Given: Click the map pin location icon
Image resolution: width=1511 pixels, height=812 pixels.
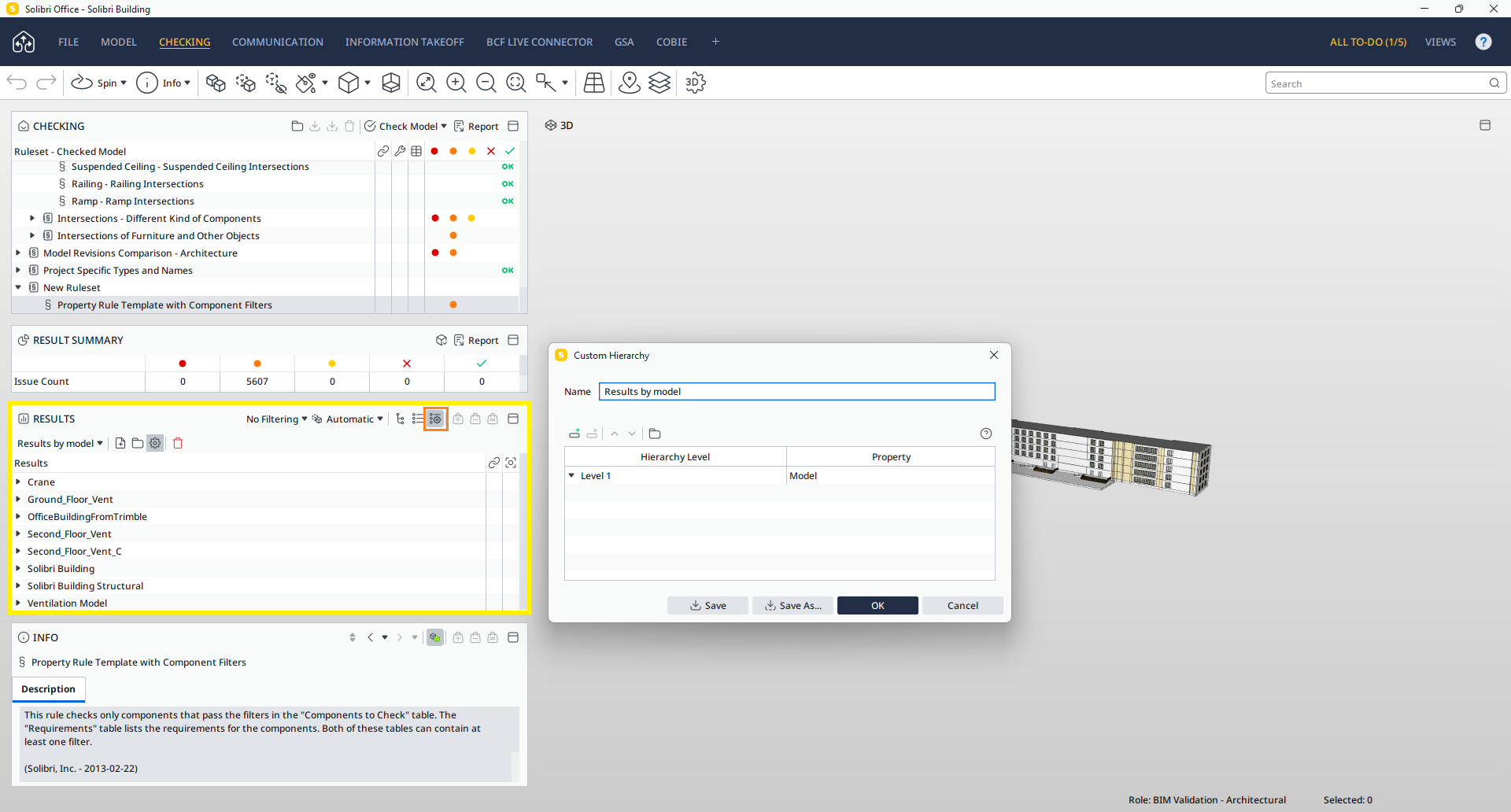Looking at the screenshot, I should point(630,83).
